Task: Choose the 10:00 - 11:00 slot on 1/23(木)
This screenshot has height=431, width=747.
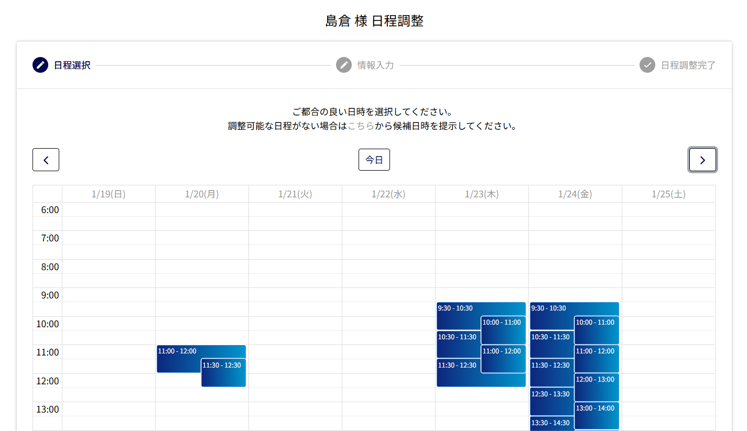Action: coord(504,330)
